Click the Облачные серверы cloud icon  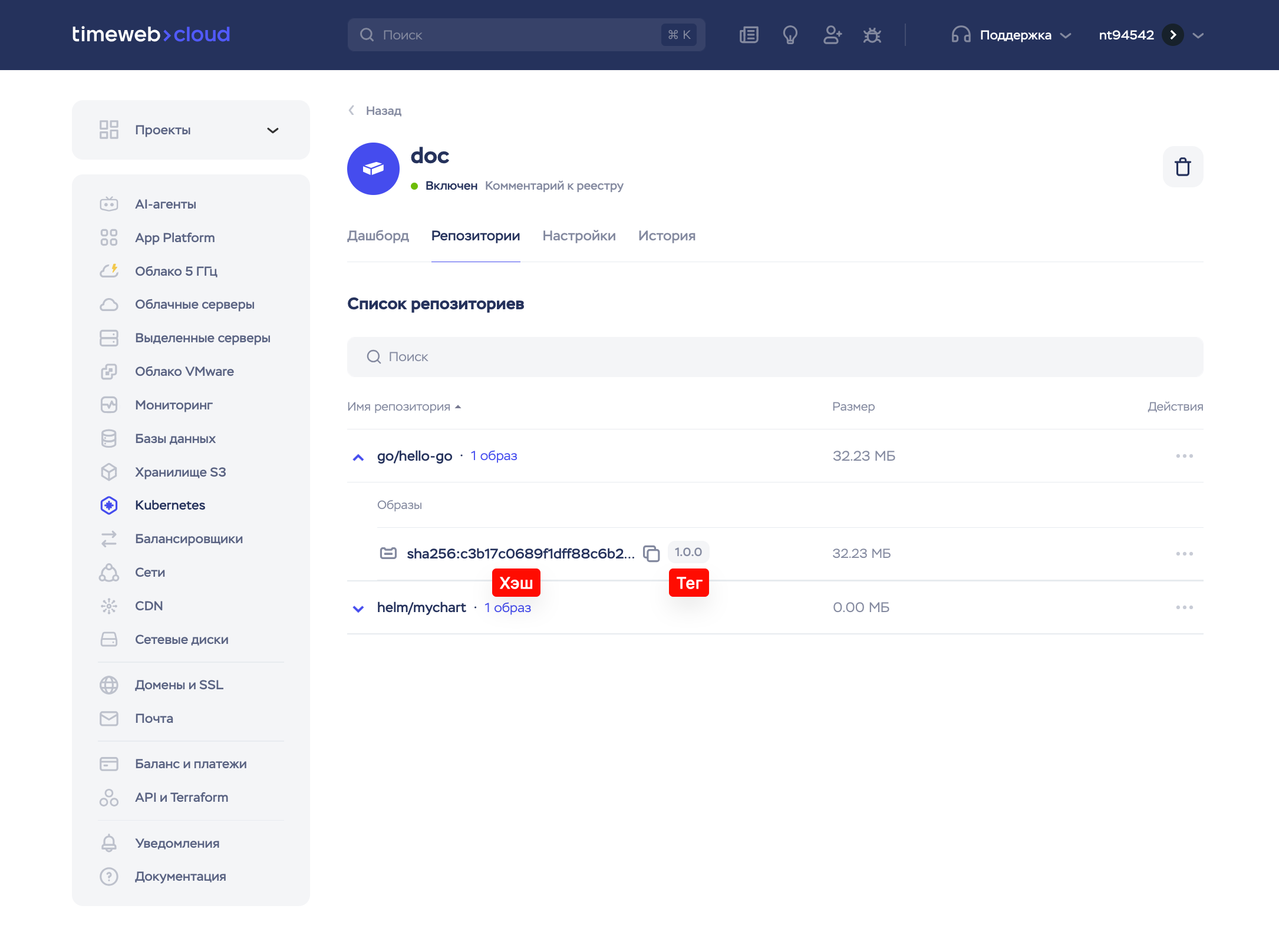click(x=109, y=305)
